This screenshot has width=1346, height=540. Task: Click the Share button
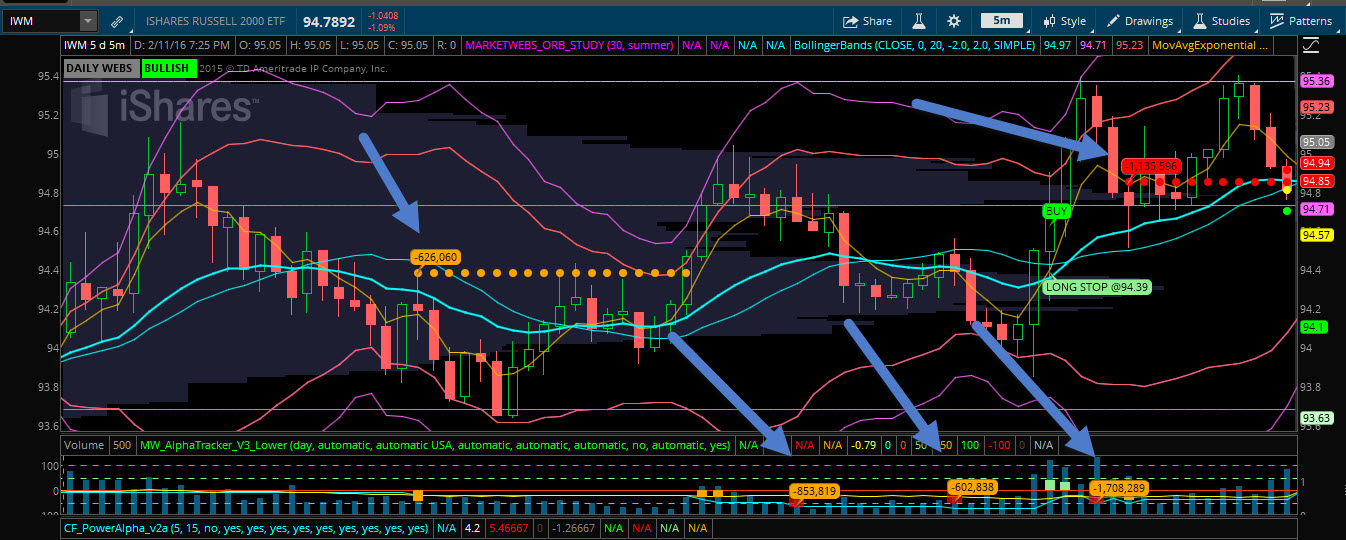(867, 21)
